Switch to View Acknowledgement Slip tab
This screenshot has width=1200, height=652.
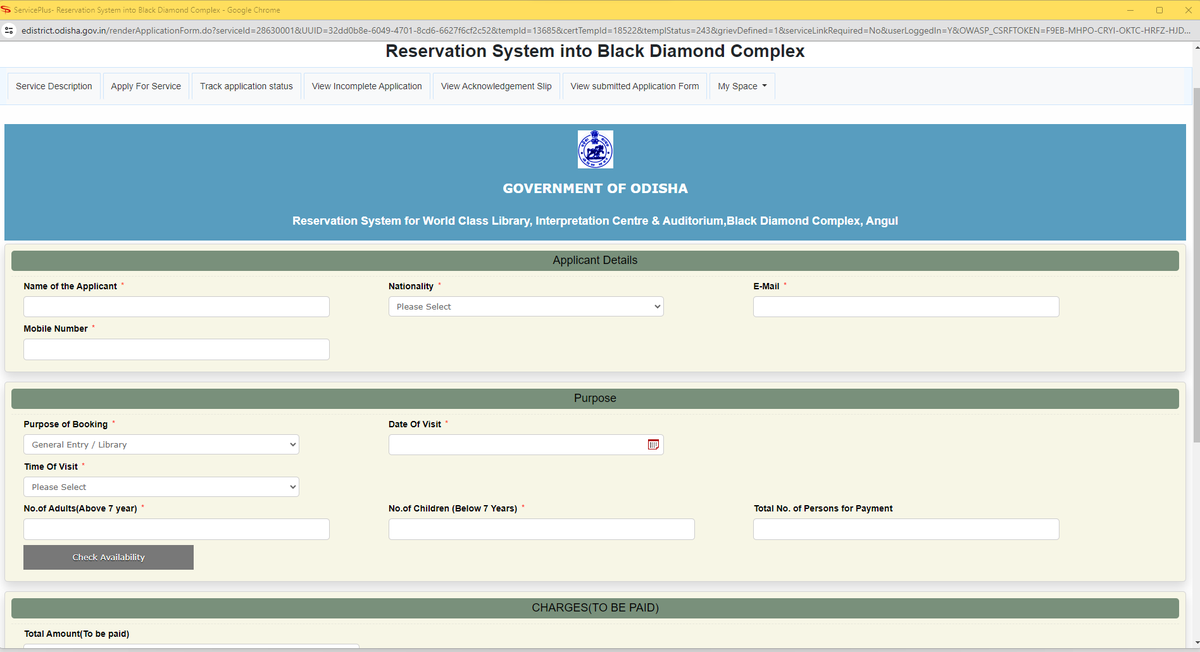coord(496,86)
